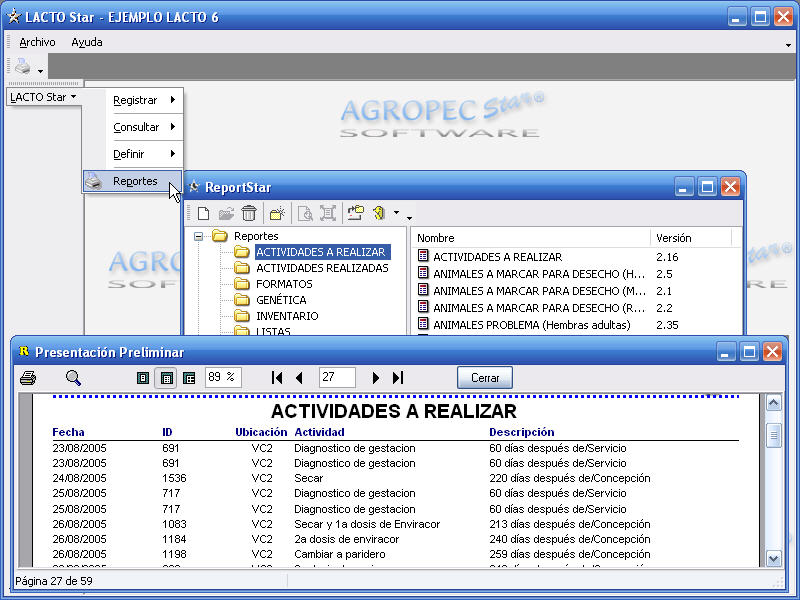Select ACTIVIDADES A REALIZAR report version 2.16
The image size is (800, 600).
pyautogui.click(x=497, y=257)
